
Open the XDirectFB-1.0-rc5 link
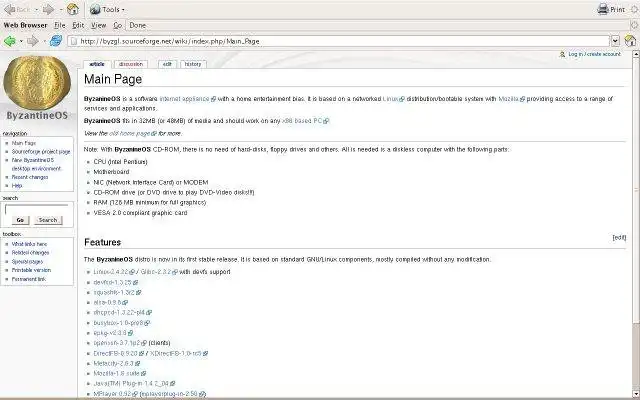click(179, 353)
